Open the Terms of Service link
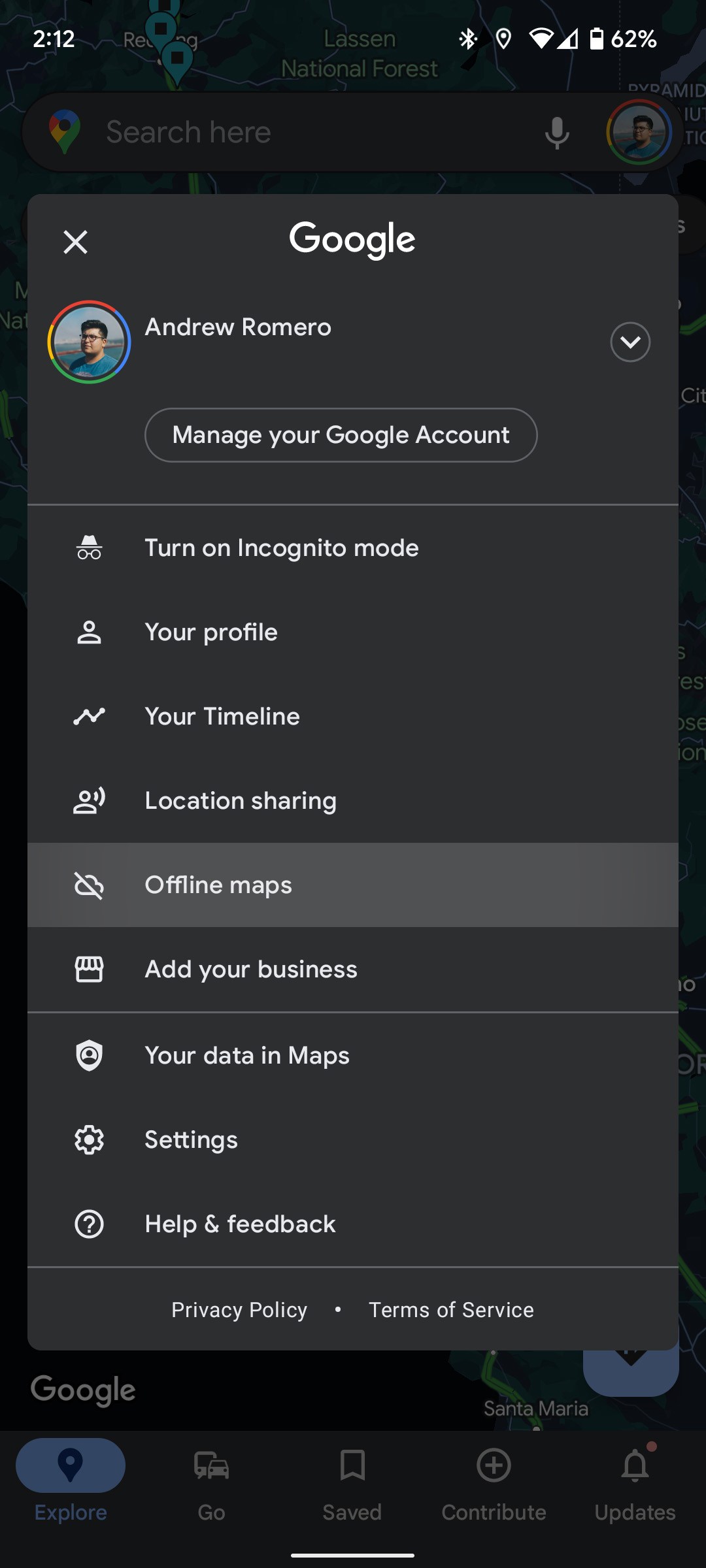Screen dimensions: 706x1568 451,1310
